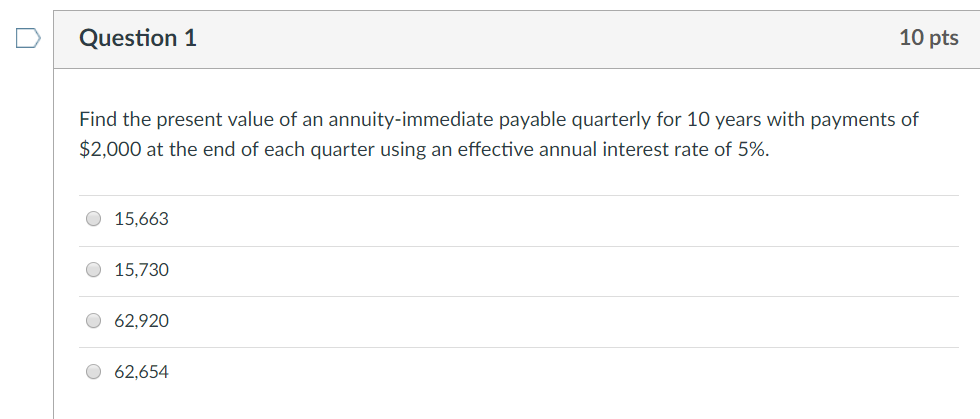Click the 62,654 answer label text

coord(141,372)
